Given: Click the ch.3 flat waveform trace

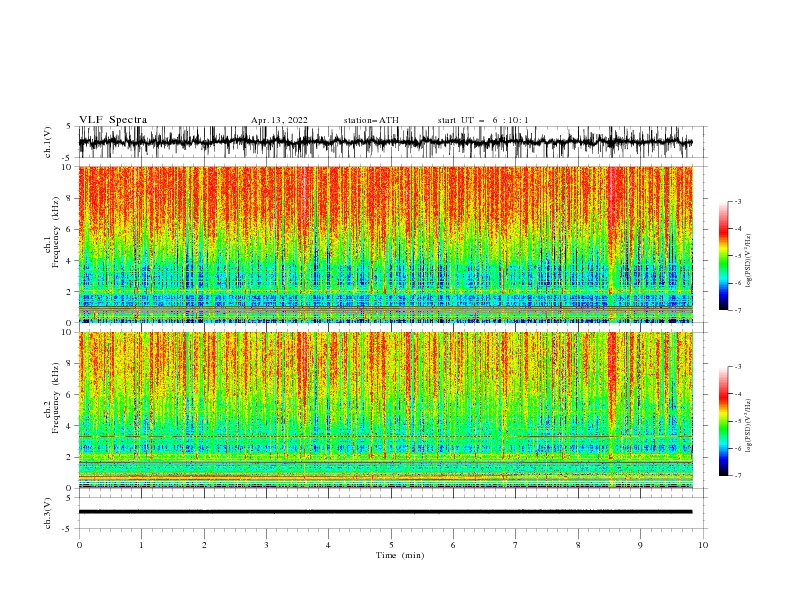Looking at the screenshot, I should click(385, 512).
